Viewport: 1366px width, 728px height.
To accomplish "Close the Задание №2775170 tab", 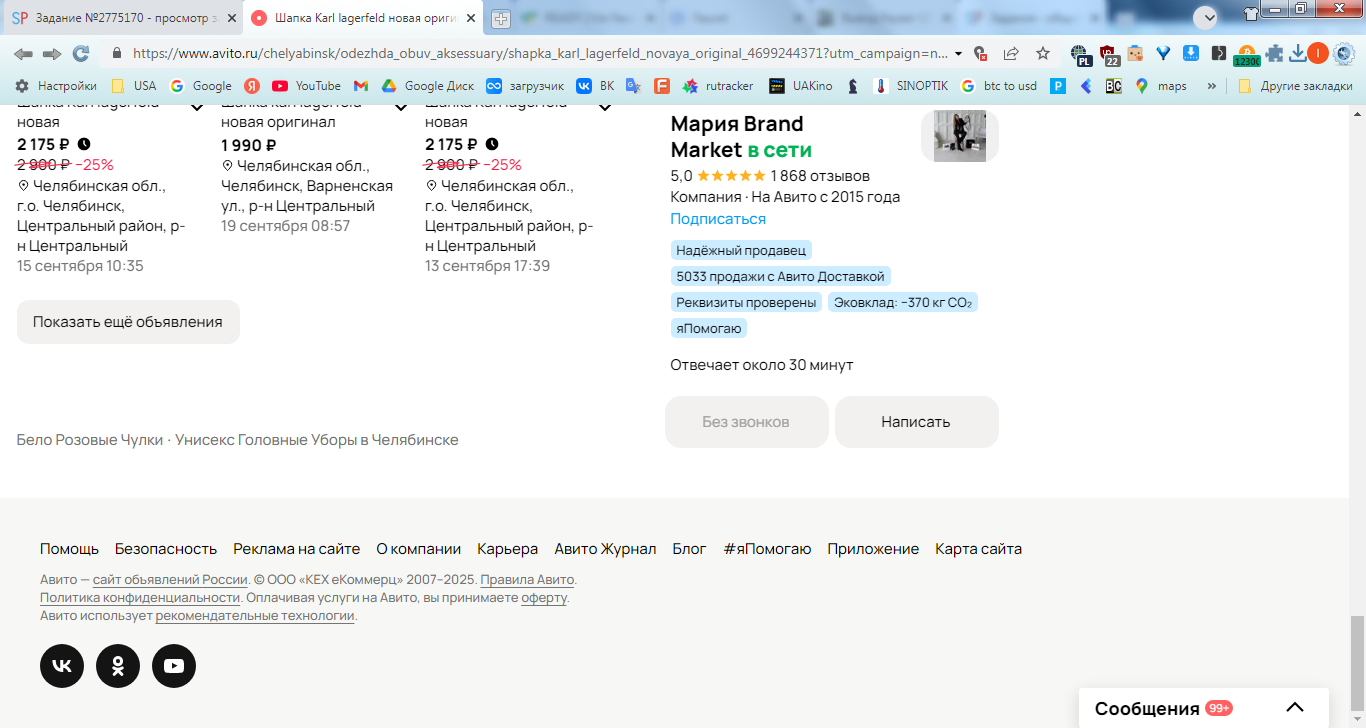I will click(x=231, y=18).
